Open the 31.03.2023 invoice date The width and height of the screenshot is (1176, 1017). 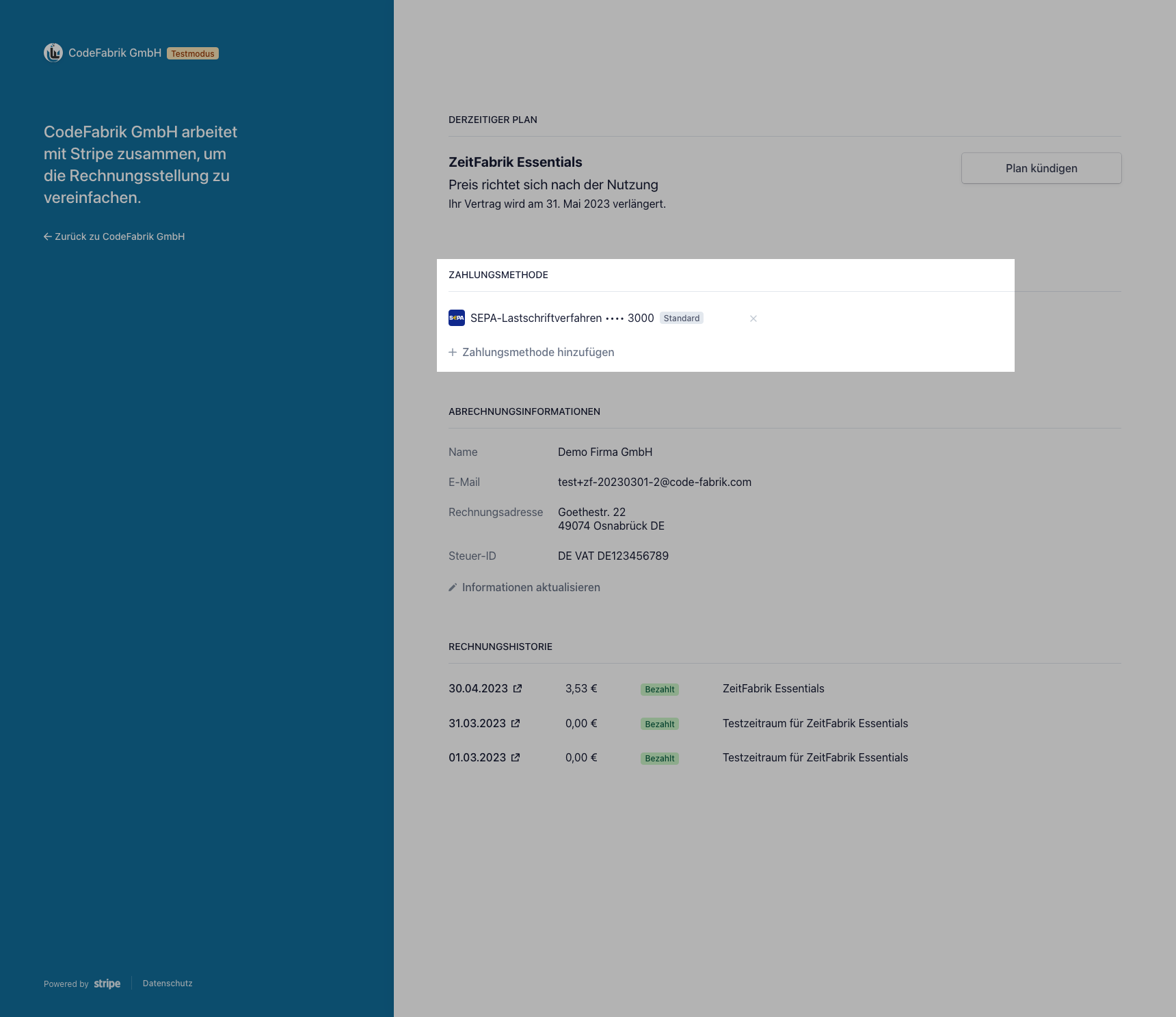coord(477,723)
